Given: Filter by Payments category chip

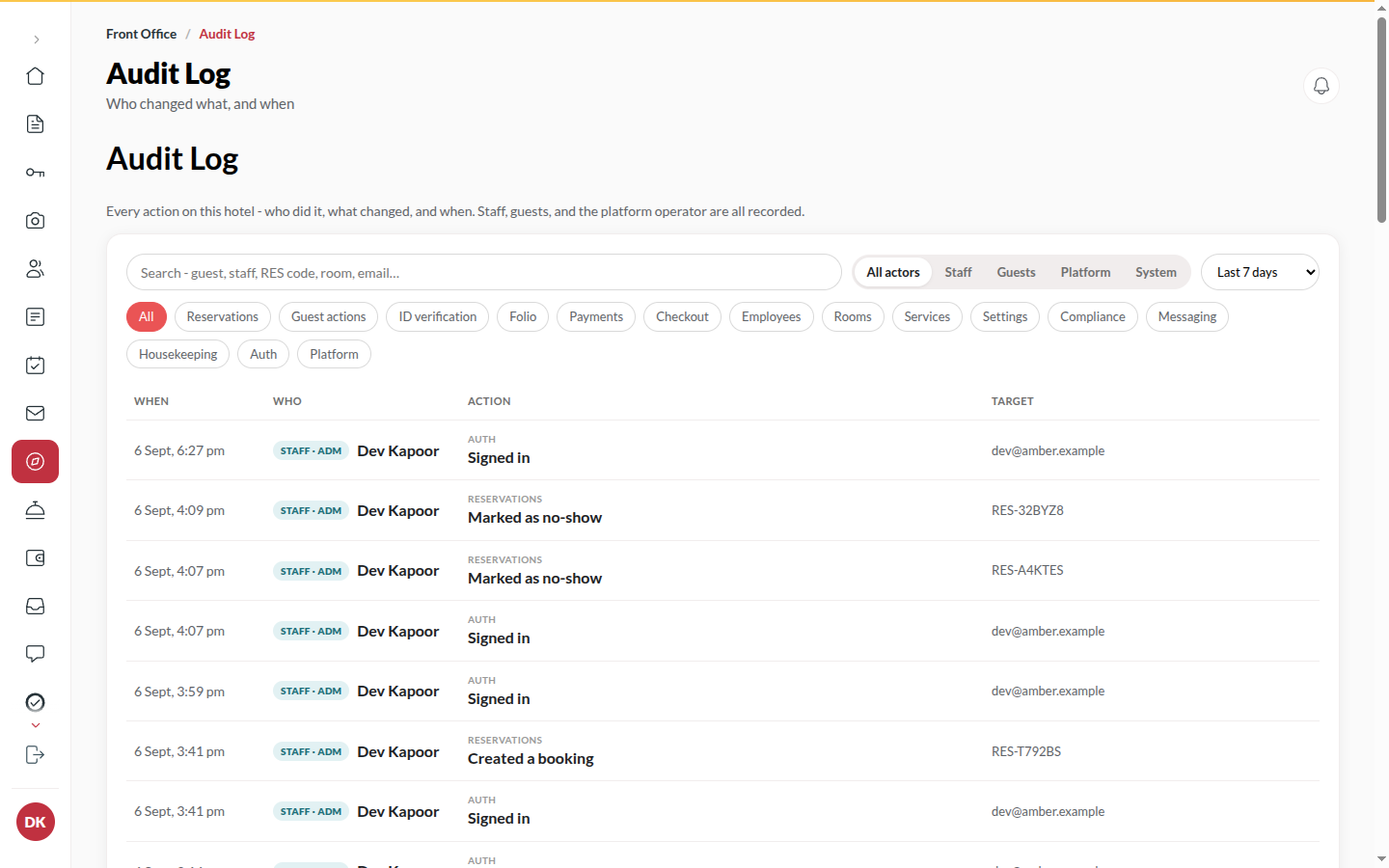Looking at the screenshot, I should click(x=596, y=316).
